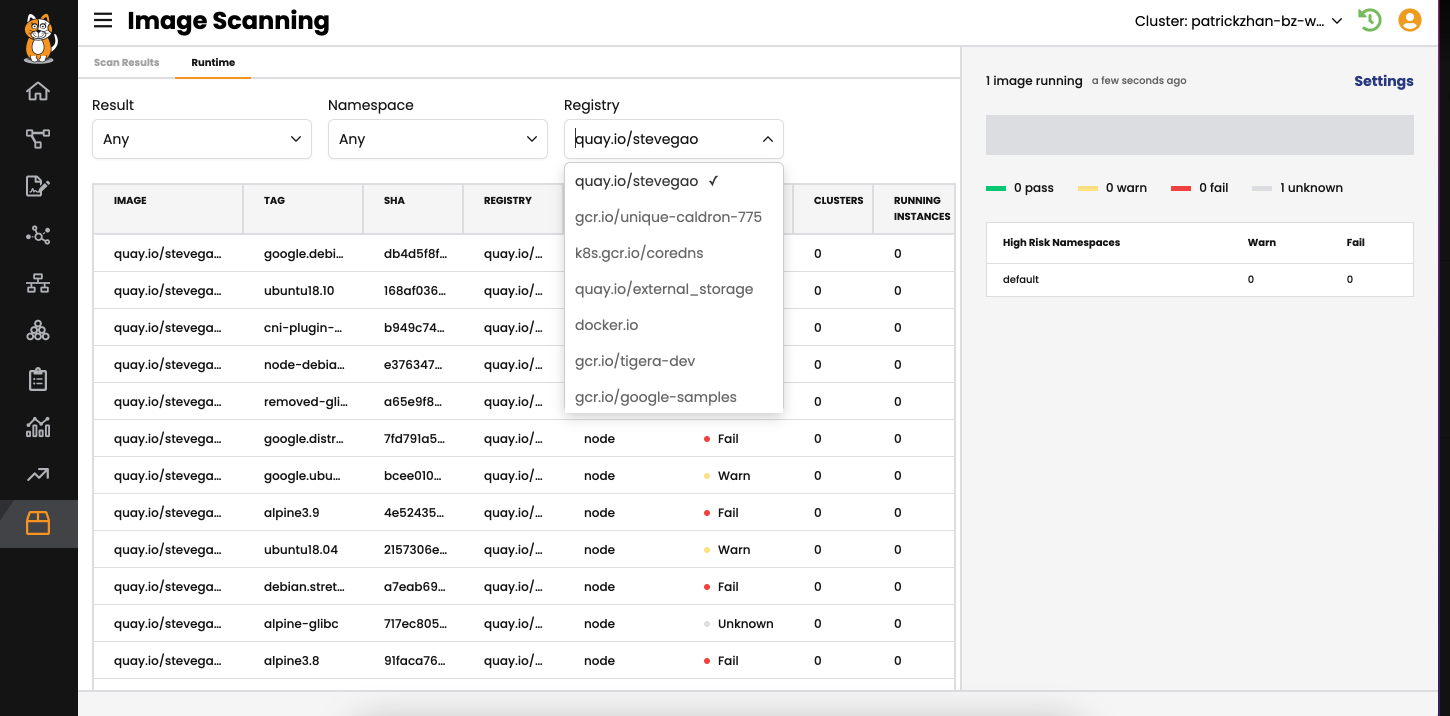Click the Unknown status of alpine-glibc row
This screenshot has height=716, width=1450.
739,624
